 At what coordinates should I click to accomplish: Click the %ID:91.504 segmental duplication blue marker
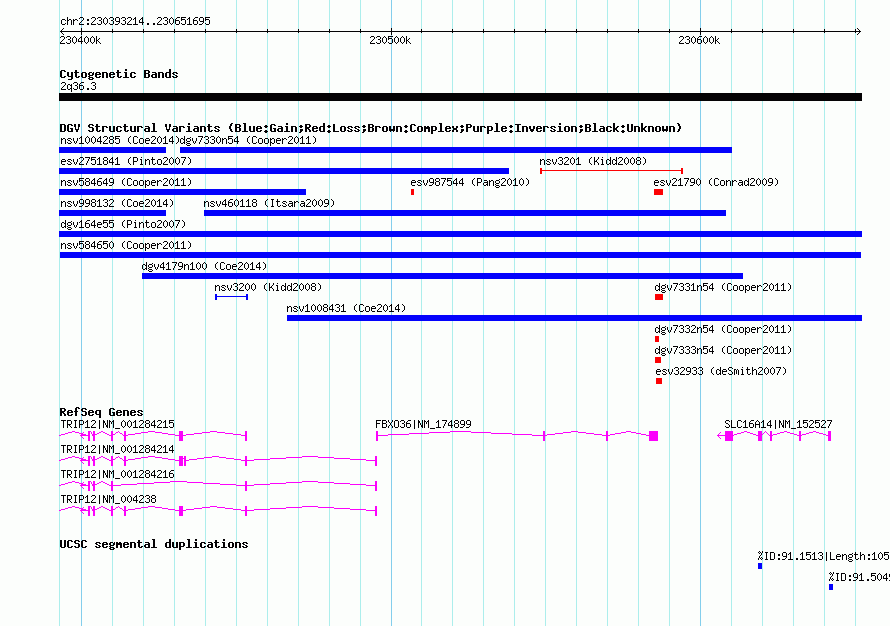[831, 587]
